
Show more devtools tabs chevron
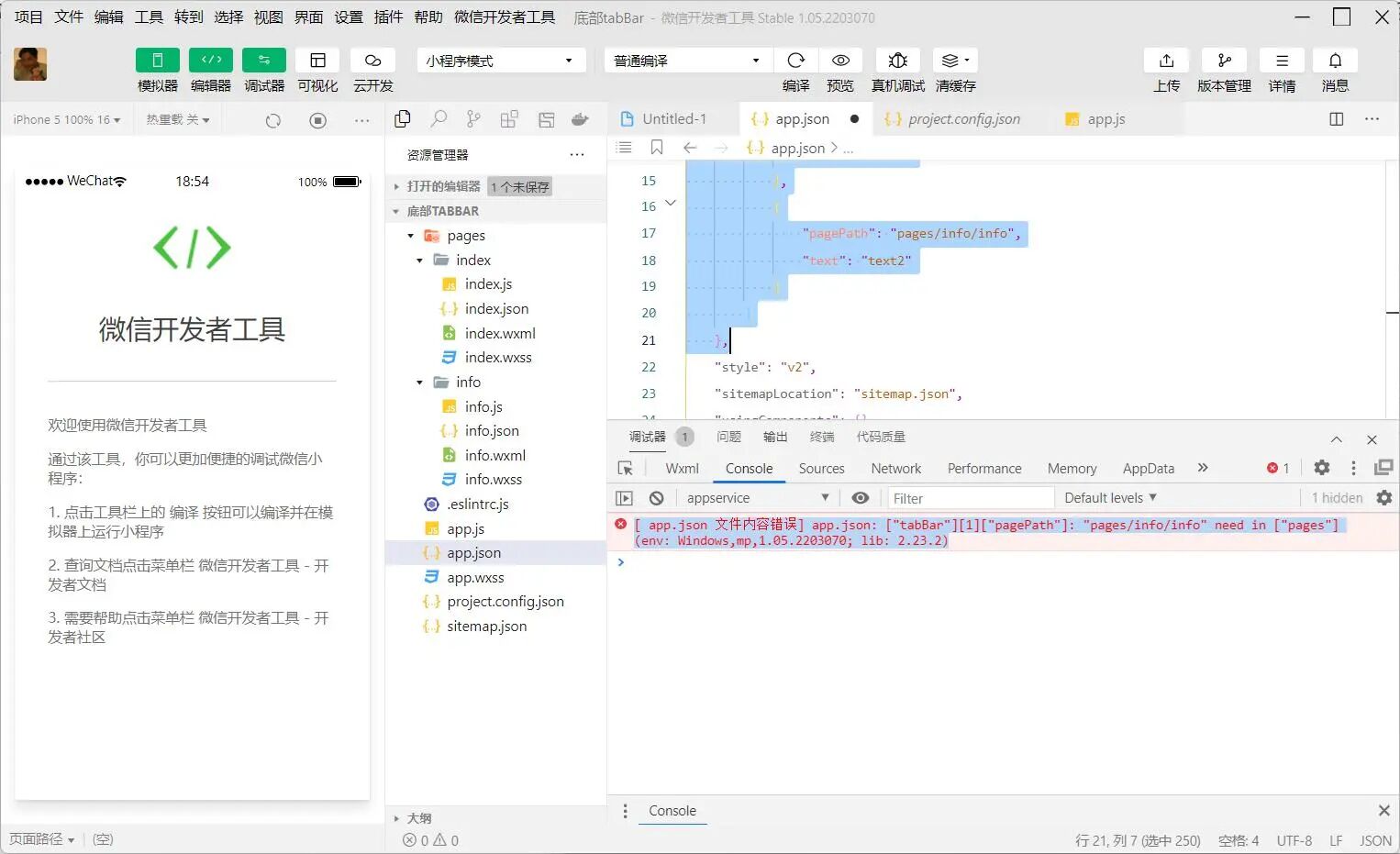point(1203,468)
